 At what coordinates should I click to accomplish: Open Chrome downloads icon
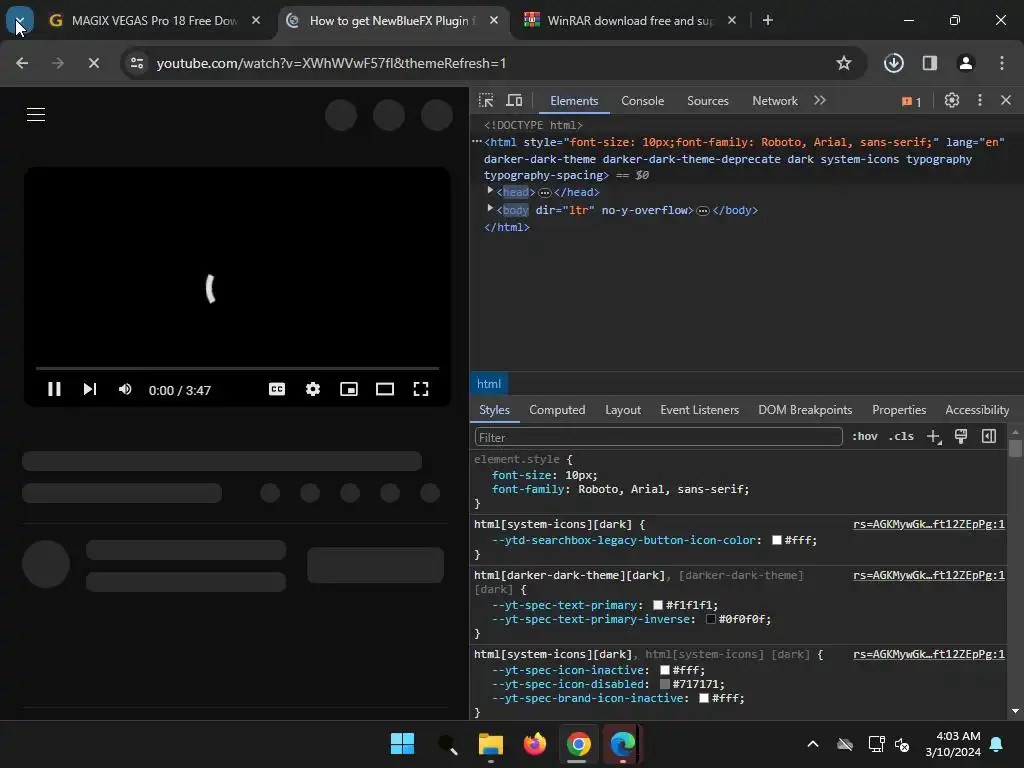click(x=893, y=63)
